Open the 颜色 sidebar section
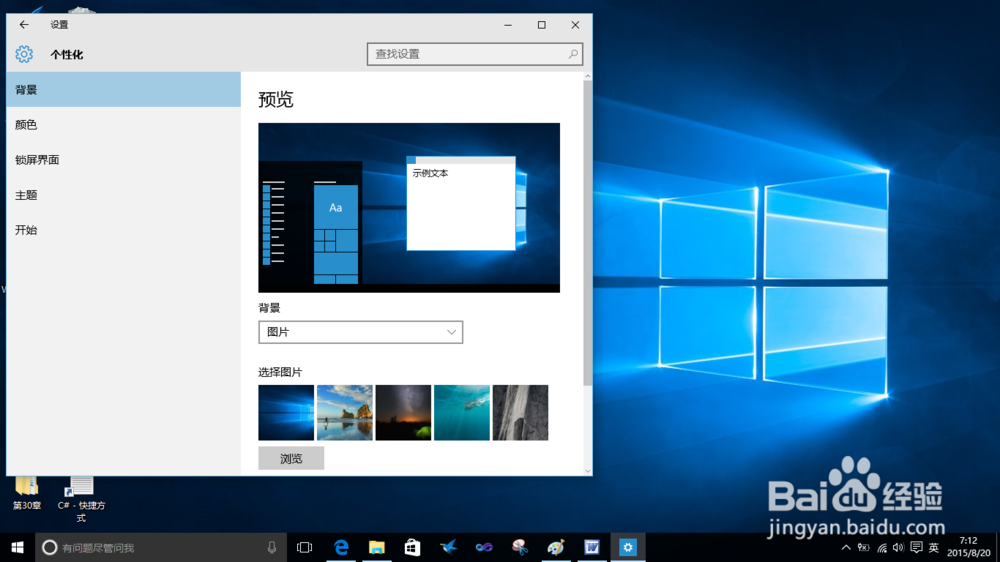 124,124
